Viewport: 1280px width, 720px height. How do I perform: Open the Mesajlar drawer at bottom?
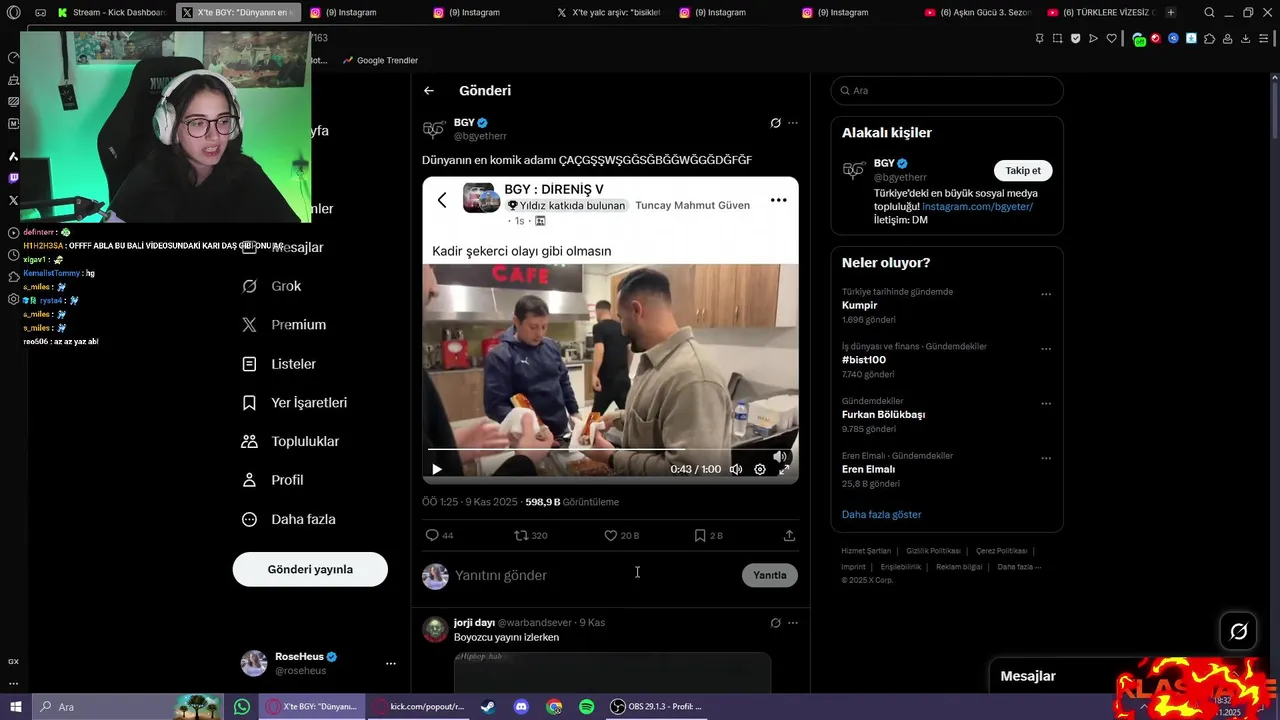(x=1028, y=677)
